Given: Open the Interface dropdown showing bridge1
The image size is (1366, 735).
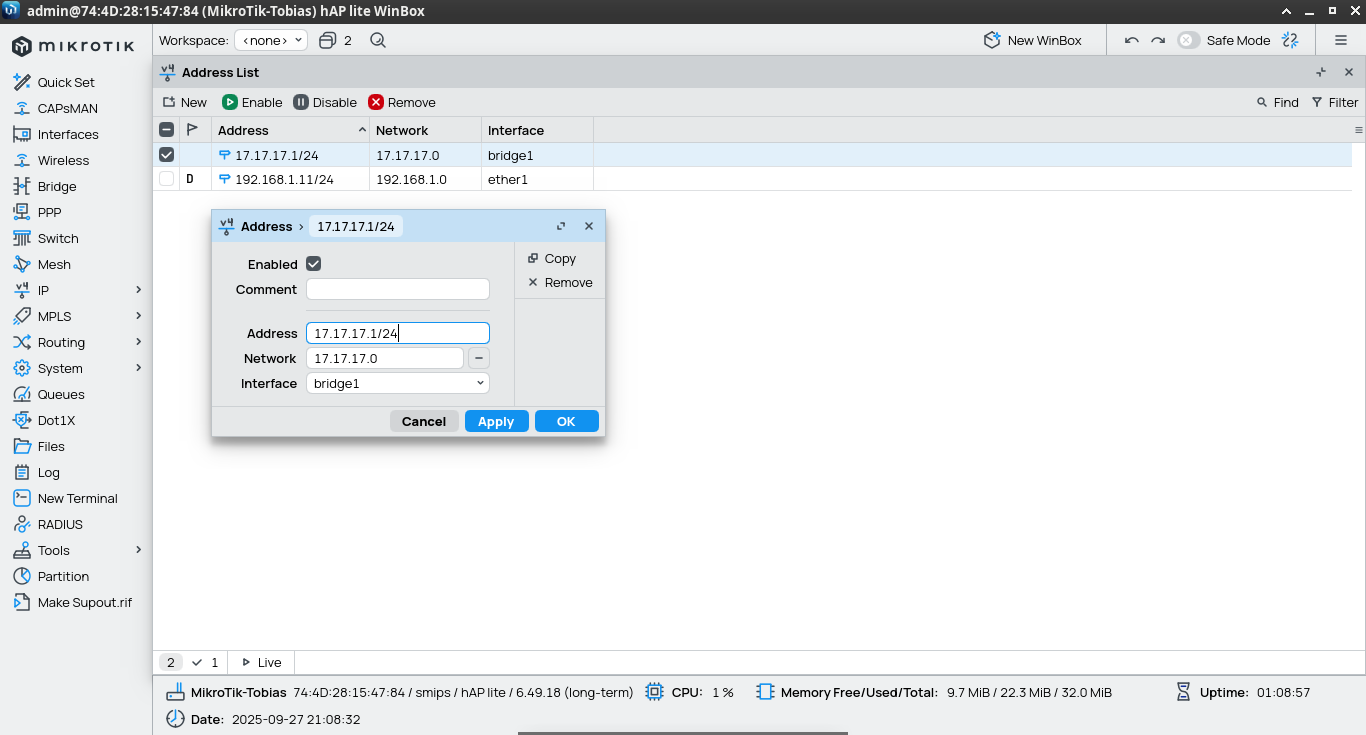Looking at the screenshot, I should point(397,384).
